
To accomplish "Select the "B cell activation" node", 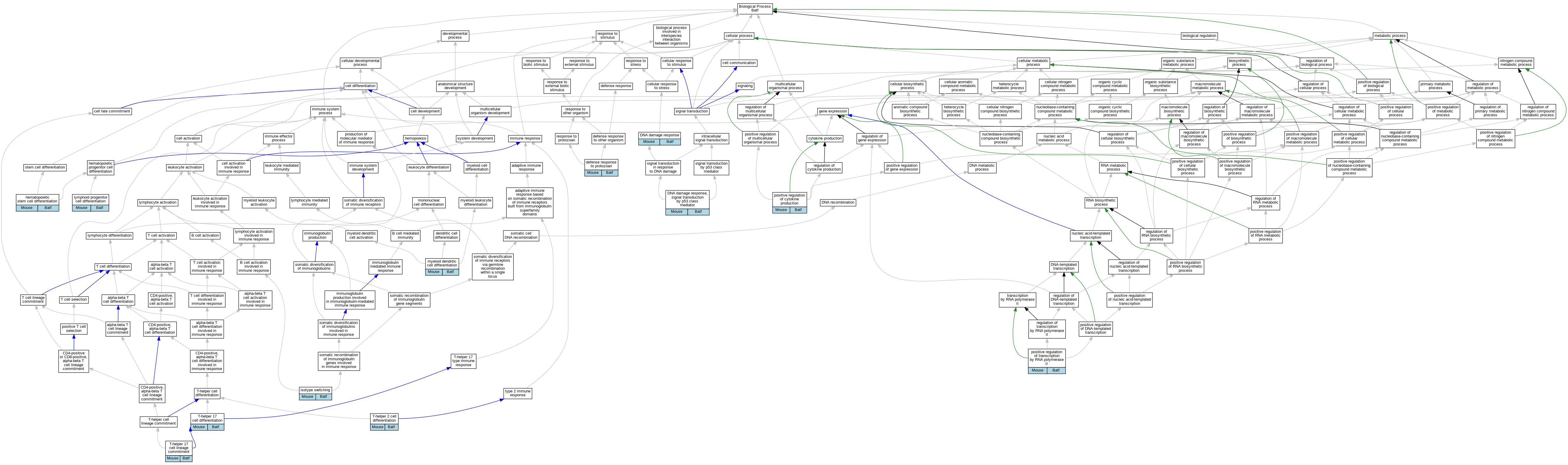I will pos(205,235).
